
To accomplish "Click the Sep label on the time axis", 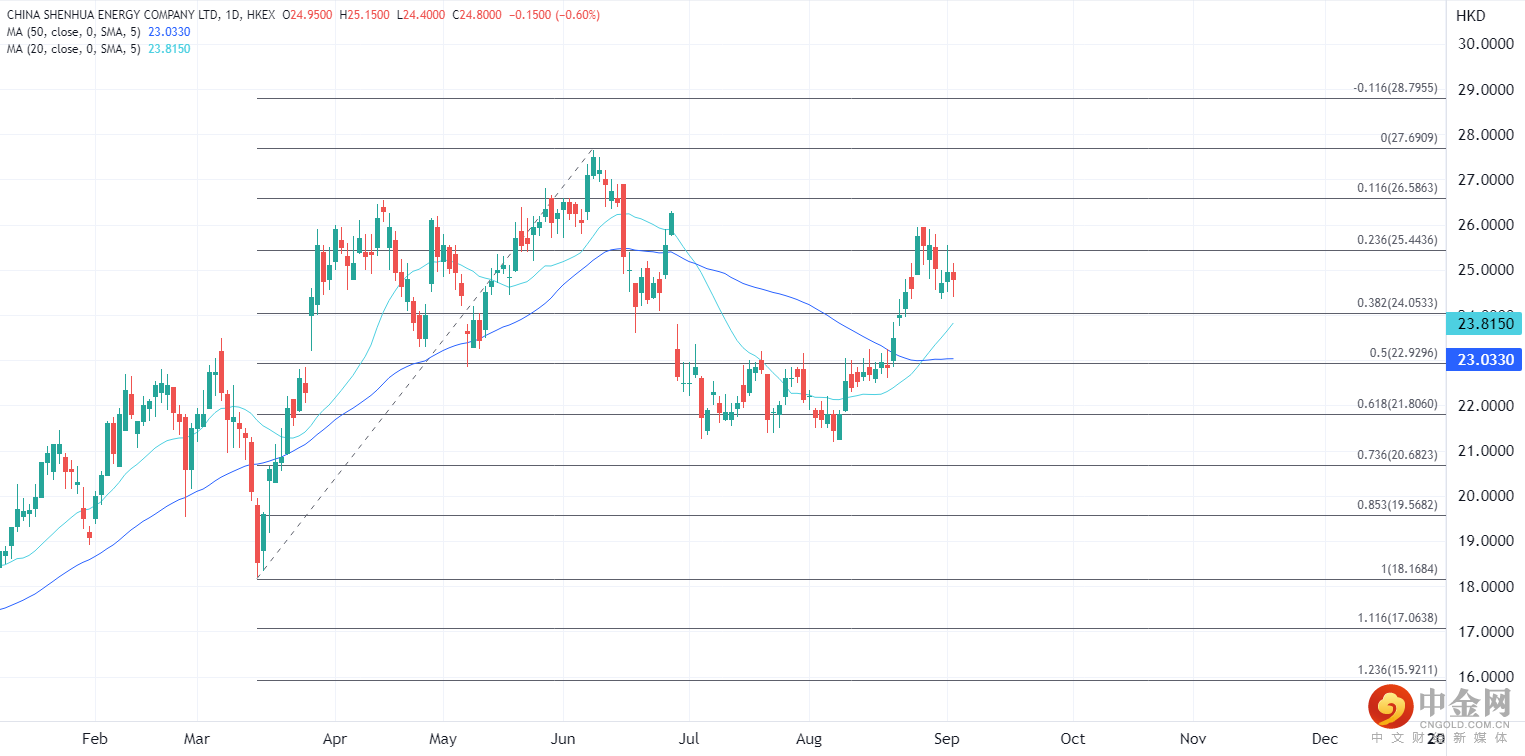I will pyautogui.click(x=946, y=739).
